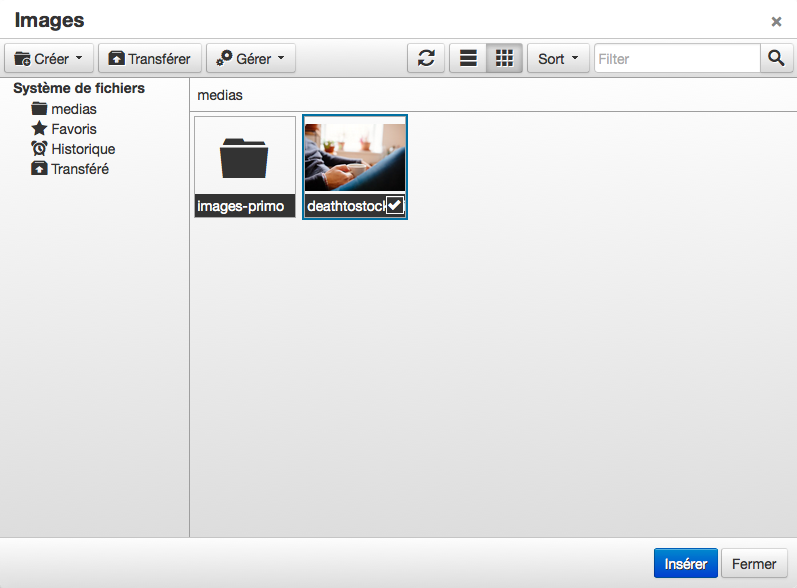
Task: Open Transféré in the sidebar
Action: coord(70,169)
